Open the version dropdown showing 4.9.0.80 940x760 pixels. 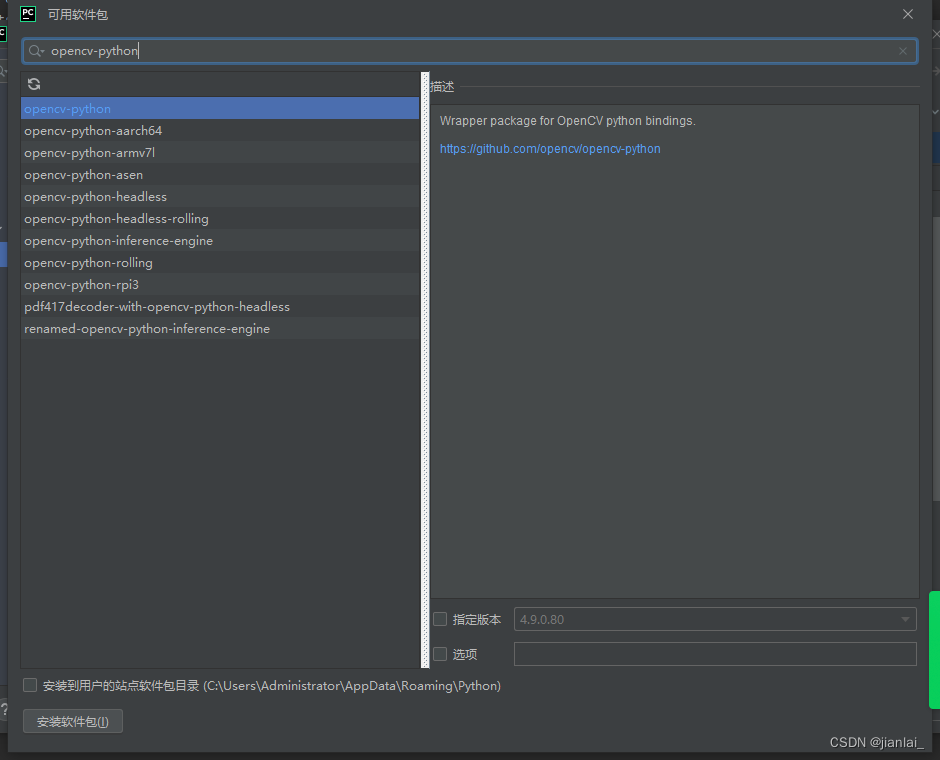click(x=905, y=619)
